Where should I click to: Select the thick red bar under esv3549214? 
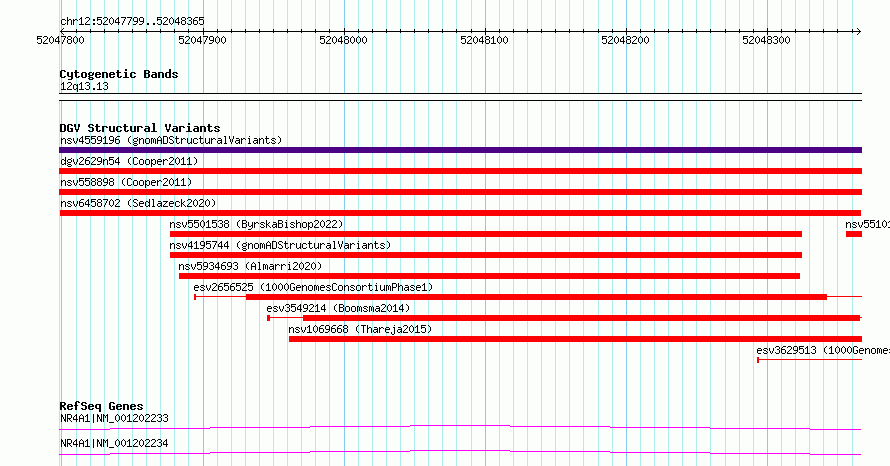click(582, 318)
